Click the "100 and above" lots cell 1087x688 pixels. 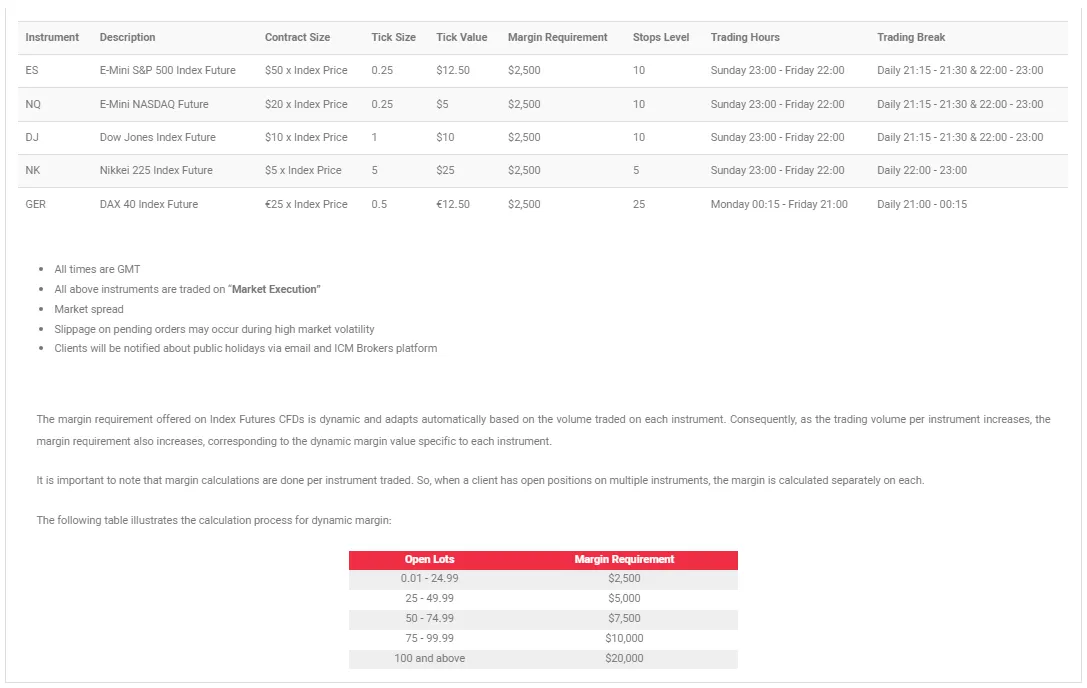click(430, 658)
